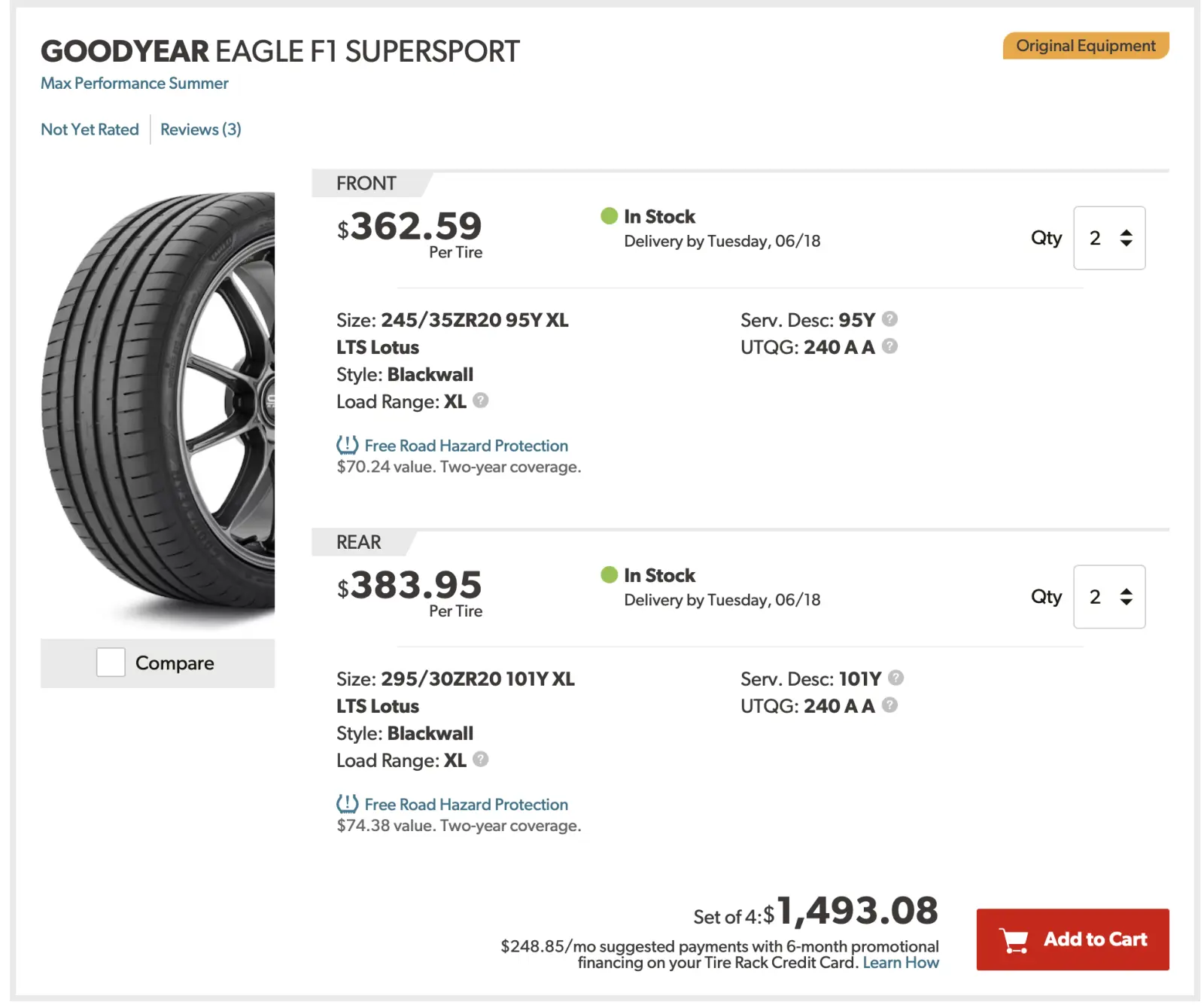This screenshot has height=1005, width=1204.
Task: Click the rear tire Serv. Desc 101Y help icon
Action: 895,678
